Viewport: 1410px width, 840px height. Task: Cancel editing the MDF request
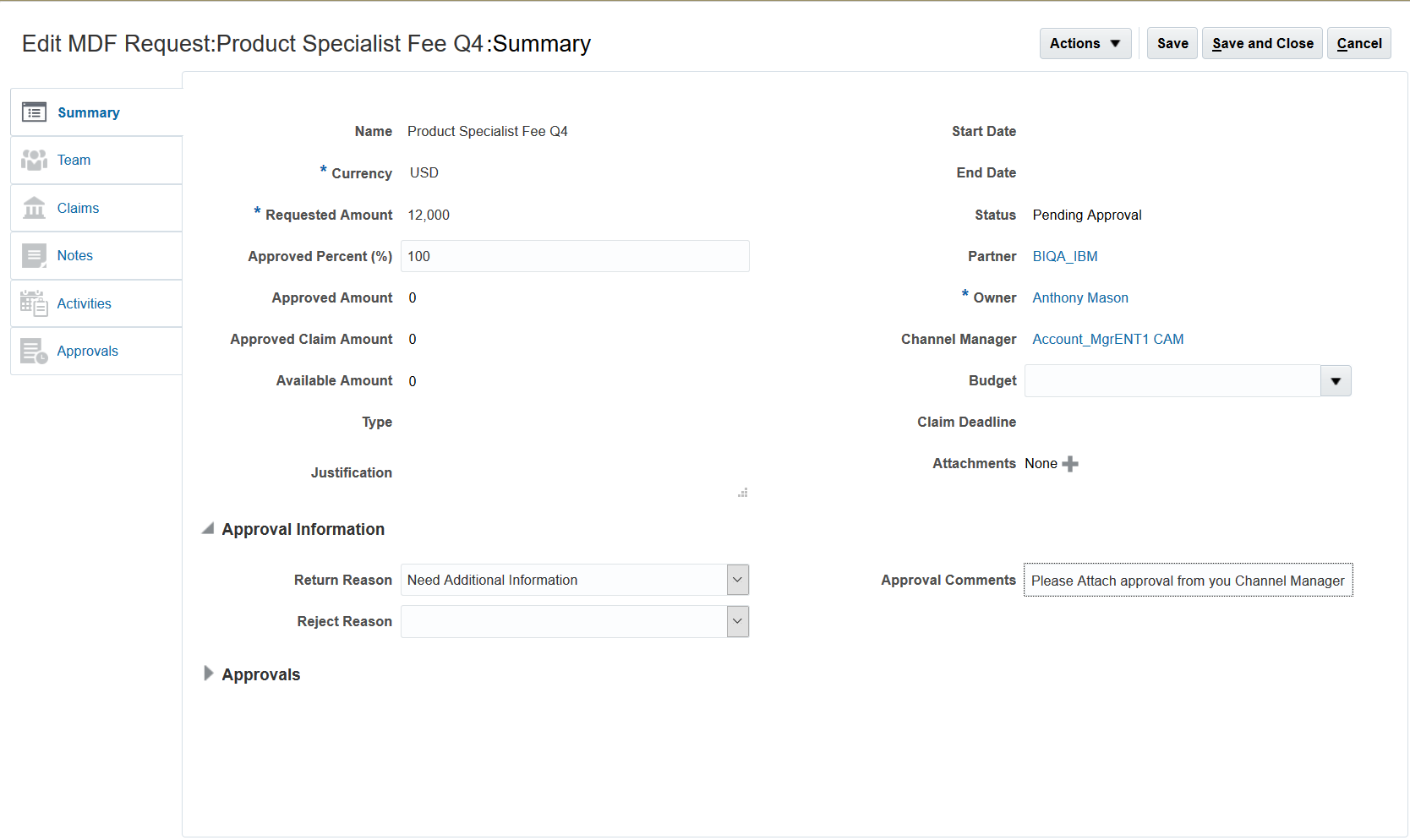click(x=1358, y=43)
